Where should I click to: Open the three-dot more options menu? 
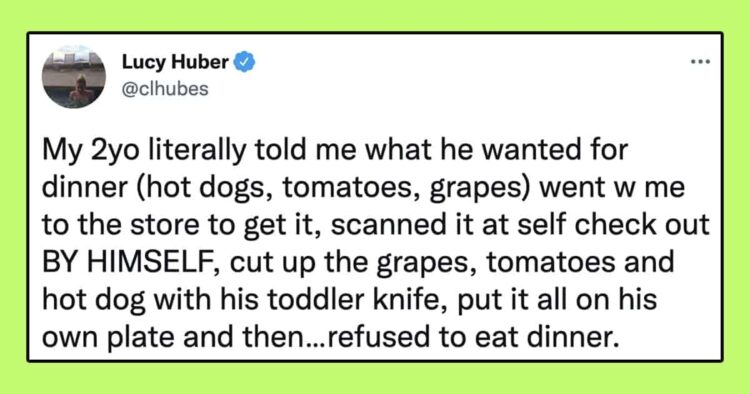(701, 62)
